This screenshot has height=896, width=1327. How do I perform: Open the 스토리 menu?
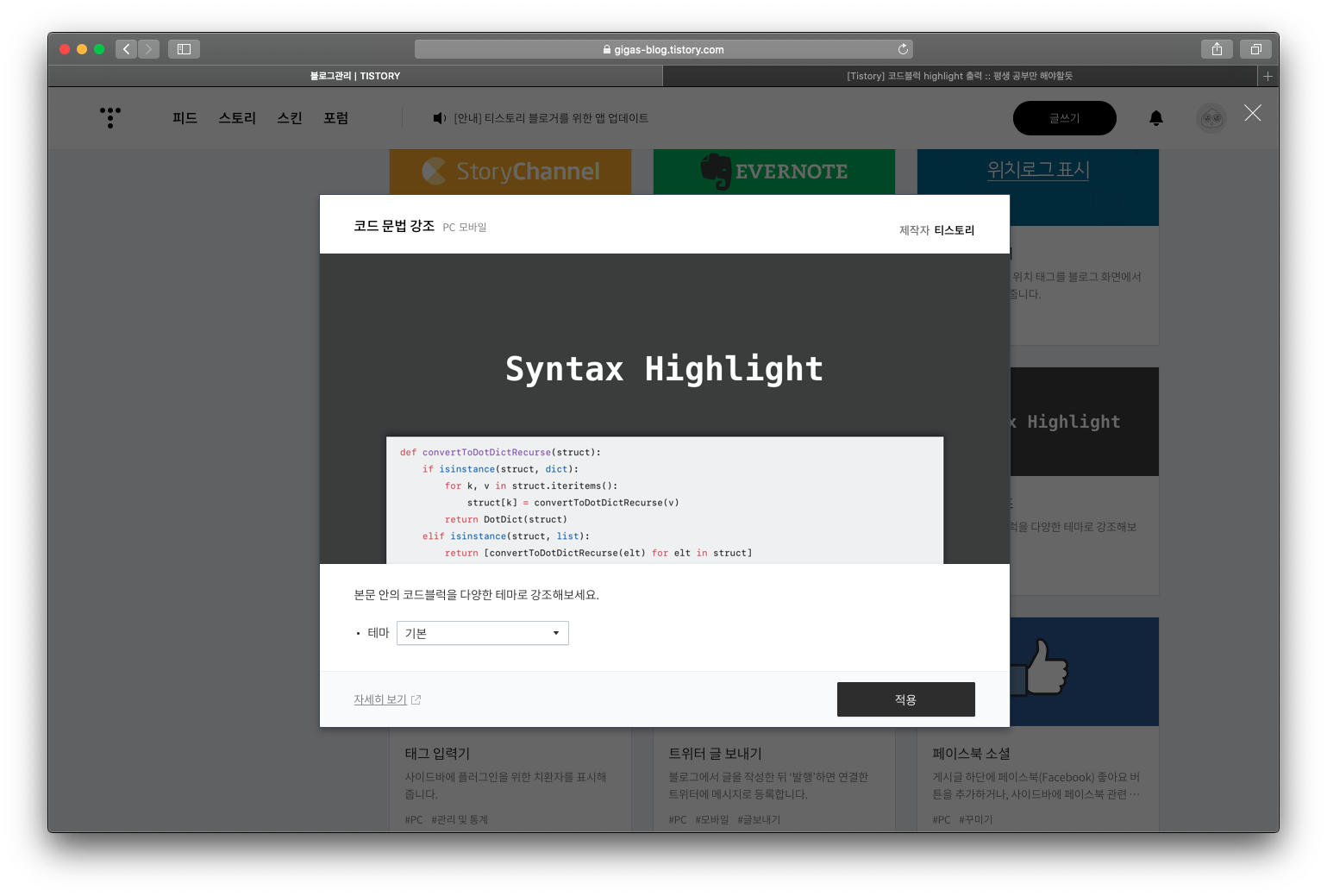pos(237,118)
